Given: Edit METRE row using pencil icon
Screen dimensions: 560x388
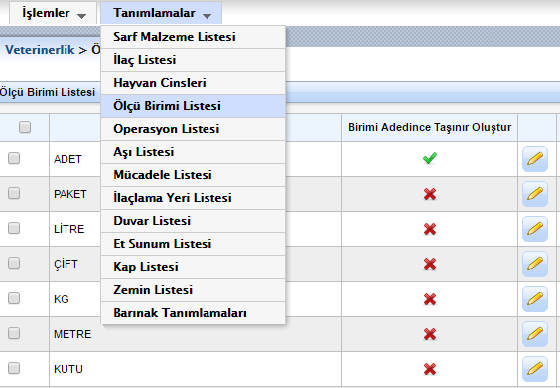Looking at the screenshot, I should (535, 334).
